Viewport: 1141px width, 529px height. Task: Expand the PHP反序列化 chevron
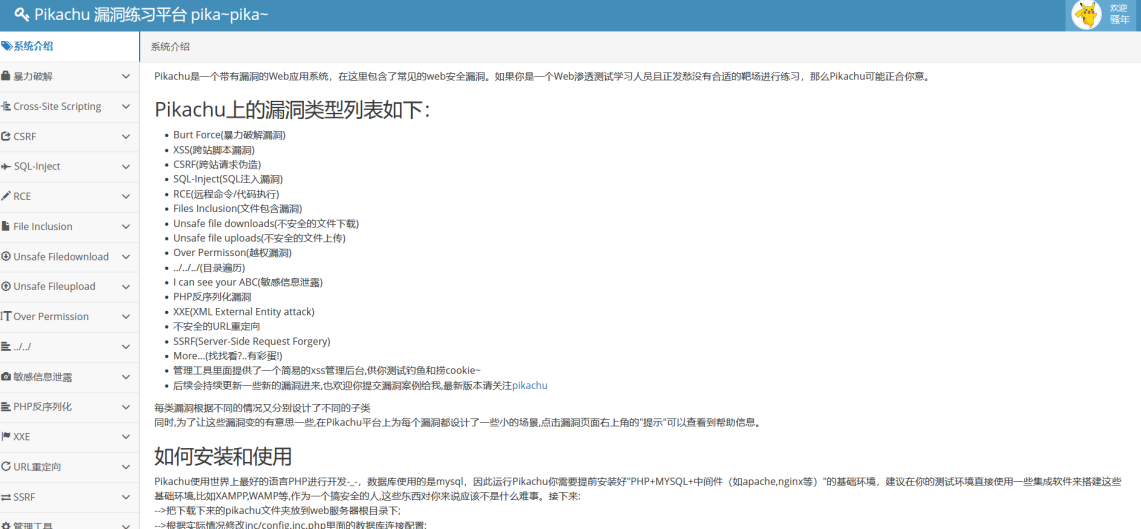[x=126, y=406]
